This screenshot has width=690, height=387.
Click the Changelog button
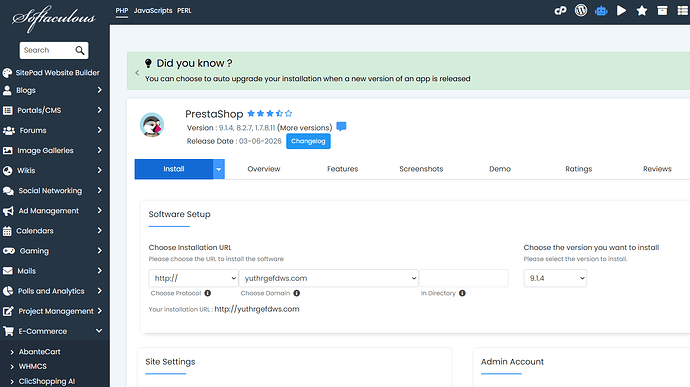[308, 141]
